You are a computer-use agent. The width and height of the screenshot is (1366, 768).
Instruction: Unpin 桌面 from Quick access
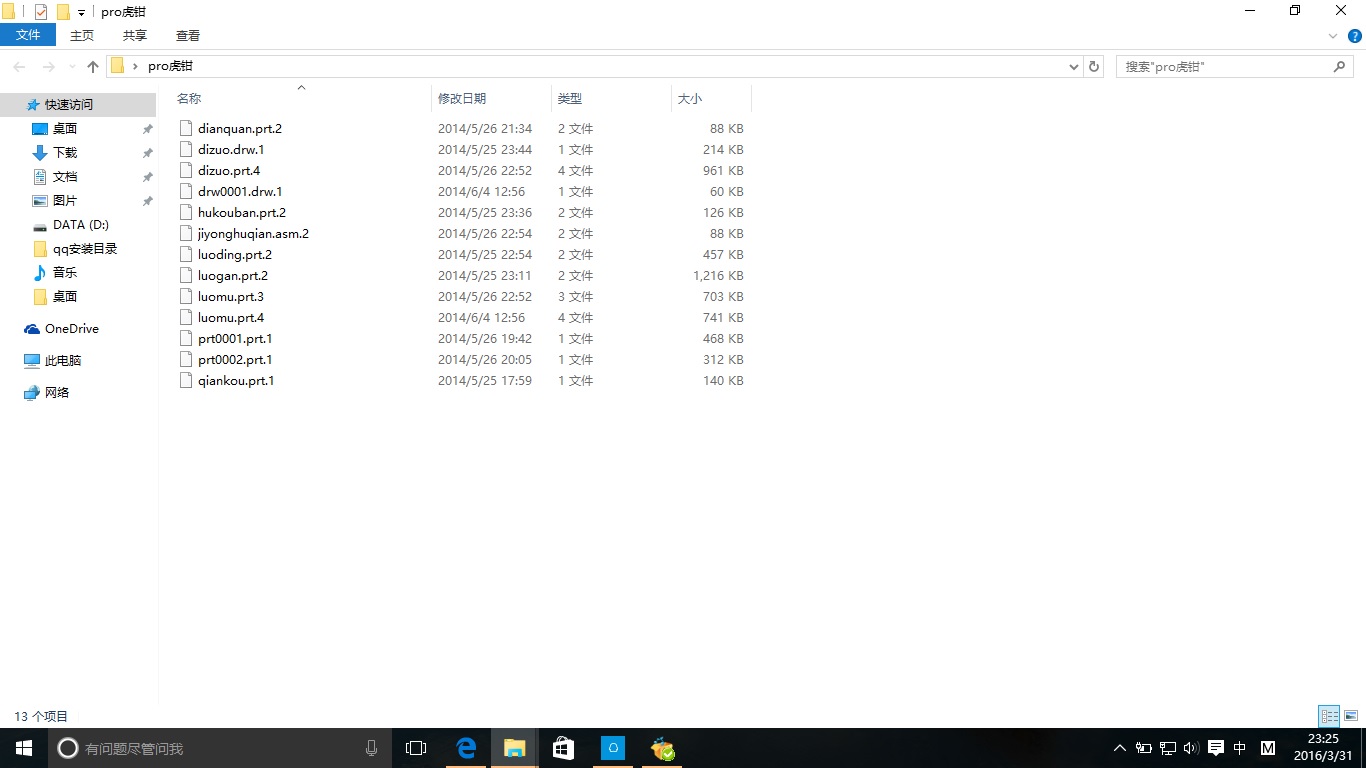click(147, 128)
